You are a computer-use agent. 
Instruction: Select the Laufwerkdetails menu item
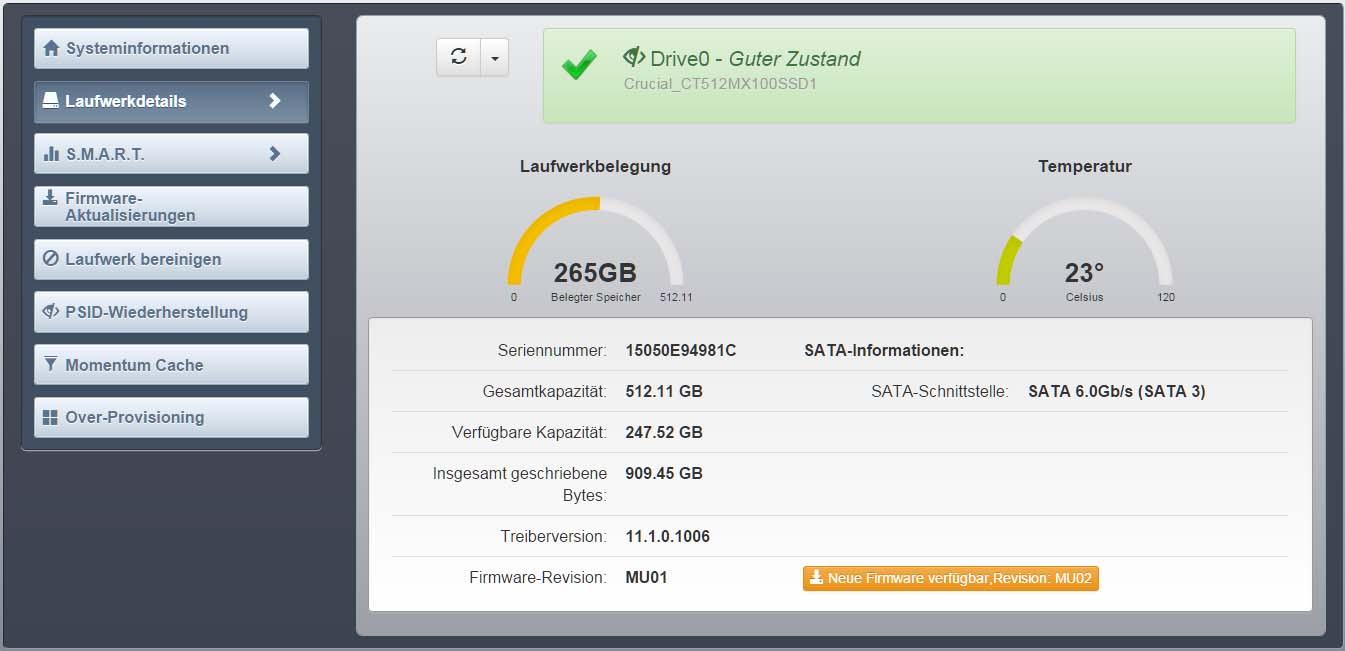click(171, 101)
